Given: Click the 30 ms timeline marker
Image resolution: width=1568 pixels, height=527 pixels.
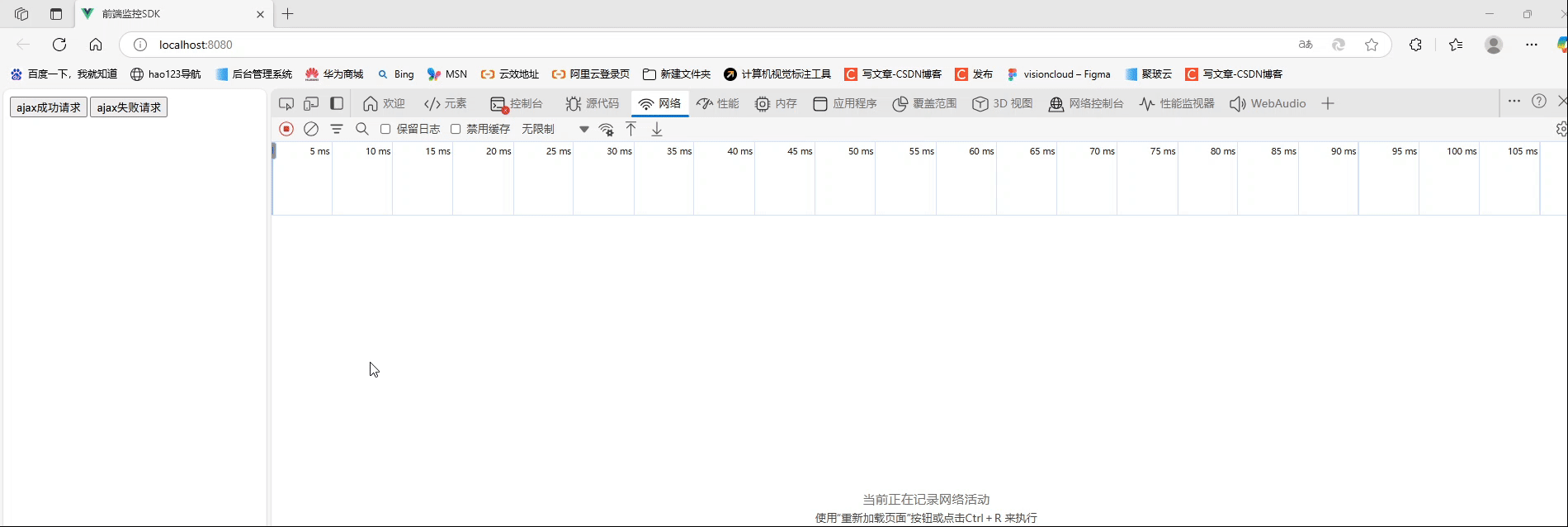Looking at the screenshot, I should pos(619,151).
